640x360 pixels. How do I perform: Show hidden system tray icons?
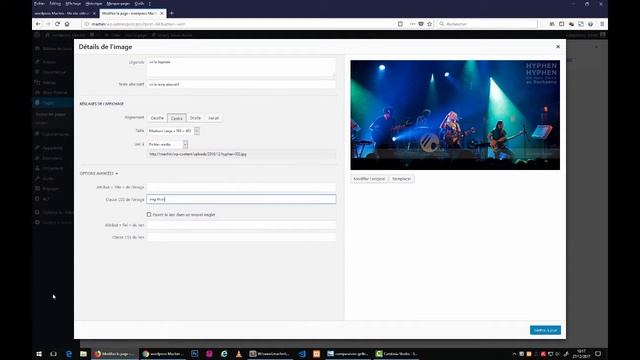pyautogui.click(x=514, y=354)
